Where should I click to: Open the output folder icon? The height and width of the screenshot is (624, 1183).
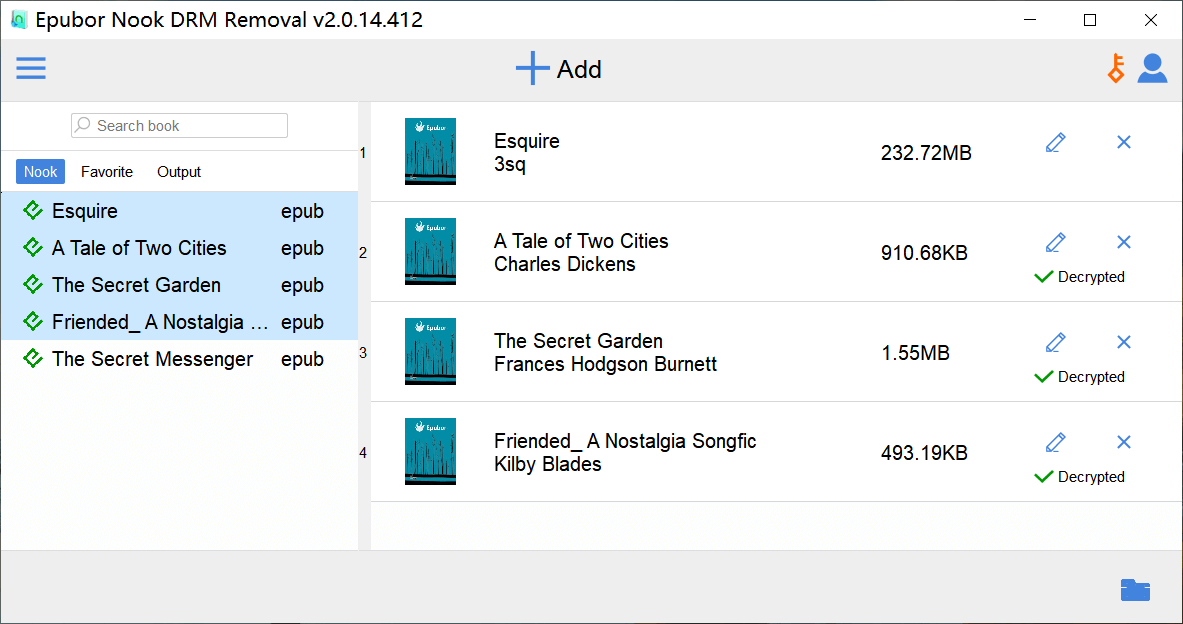[1135, 589]
